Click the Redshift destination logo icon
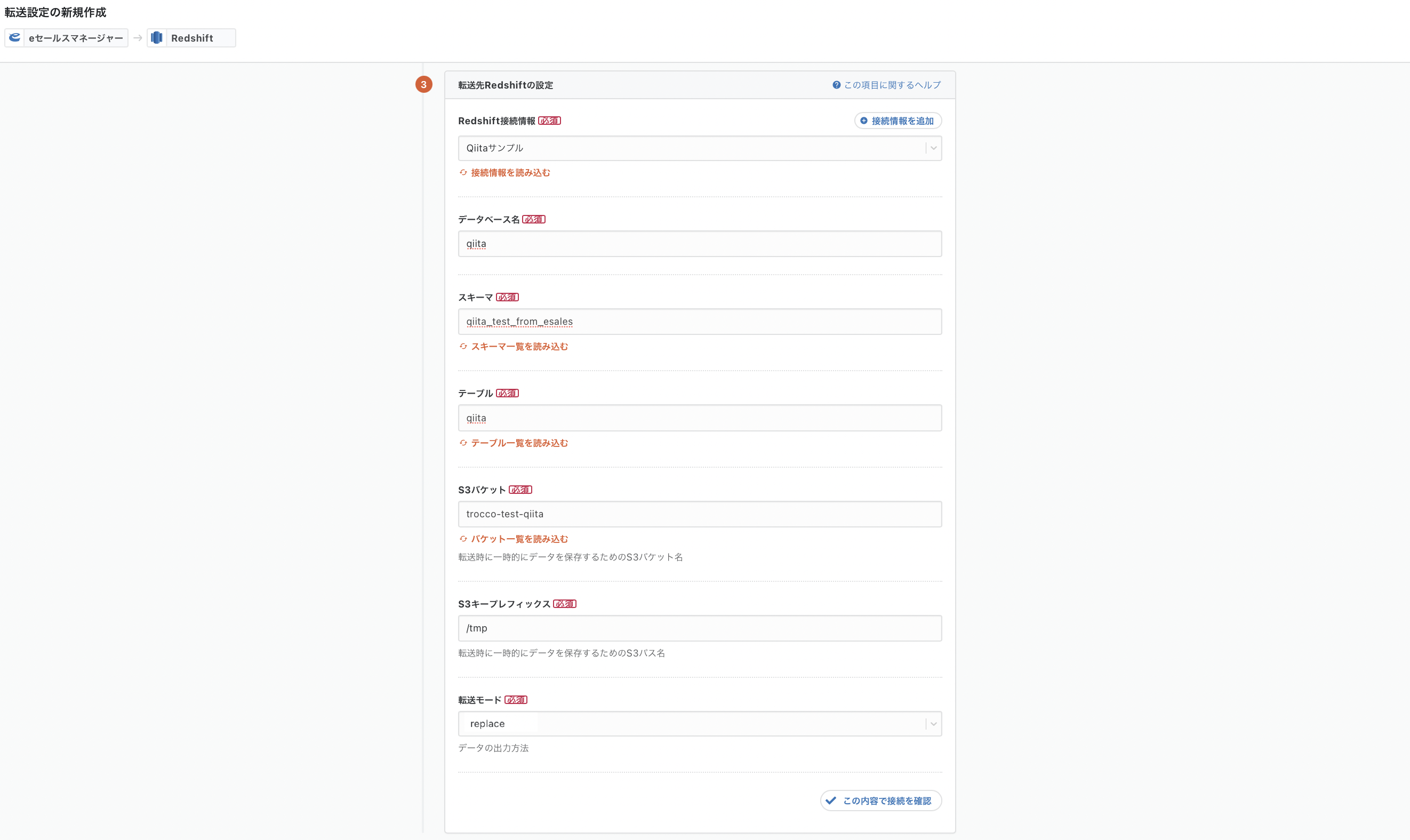Image resolution: width=1410 pixels, height=840 pixels. pyautogui.click(x=157, y=38)
